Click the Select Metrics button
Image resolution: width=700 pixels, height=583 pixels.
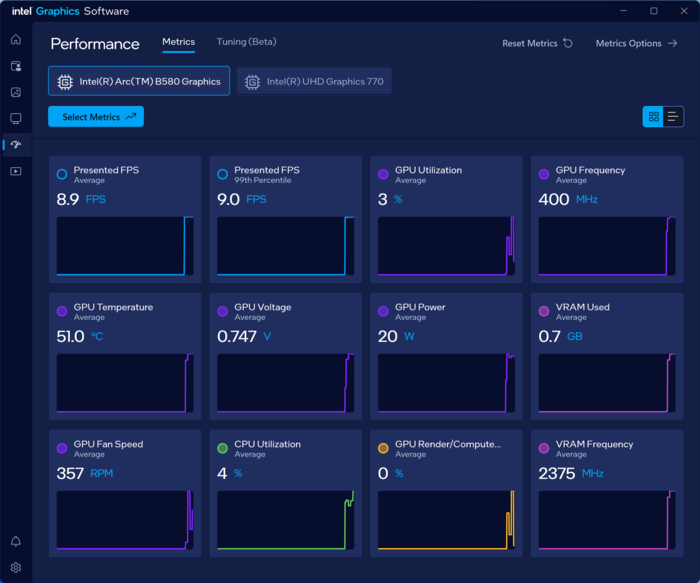point(96,117)
